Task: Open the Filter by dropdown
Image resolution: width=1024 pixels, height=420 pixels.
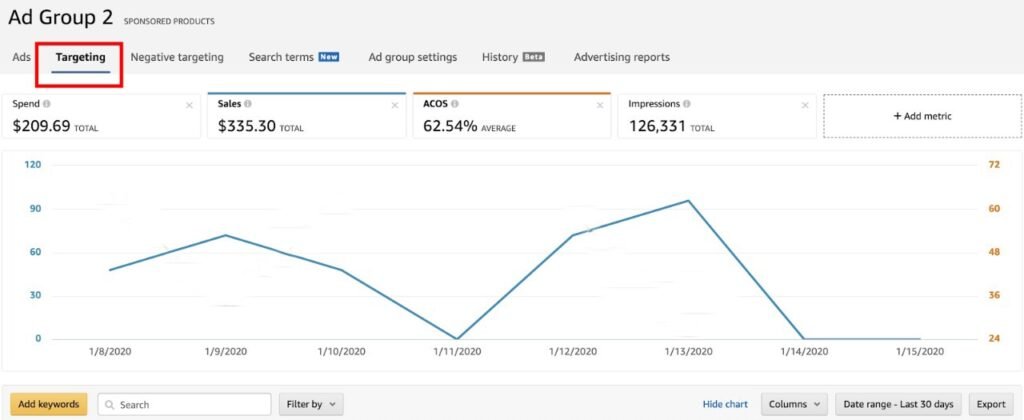Action: [311, 404]
